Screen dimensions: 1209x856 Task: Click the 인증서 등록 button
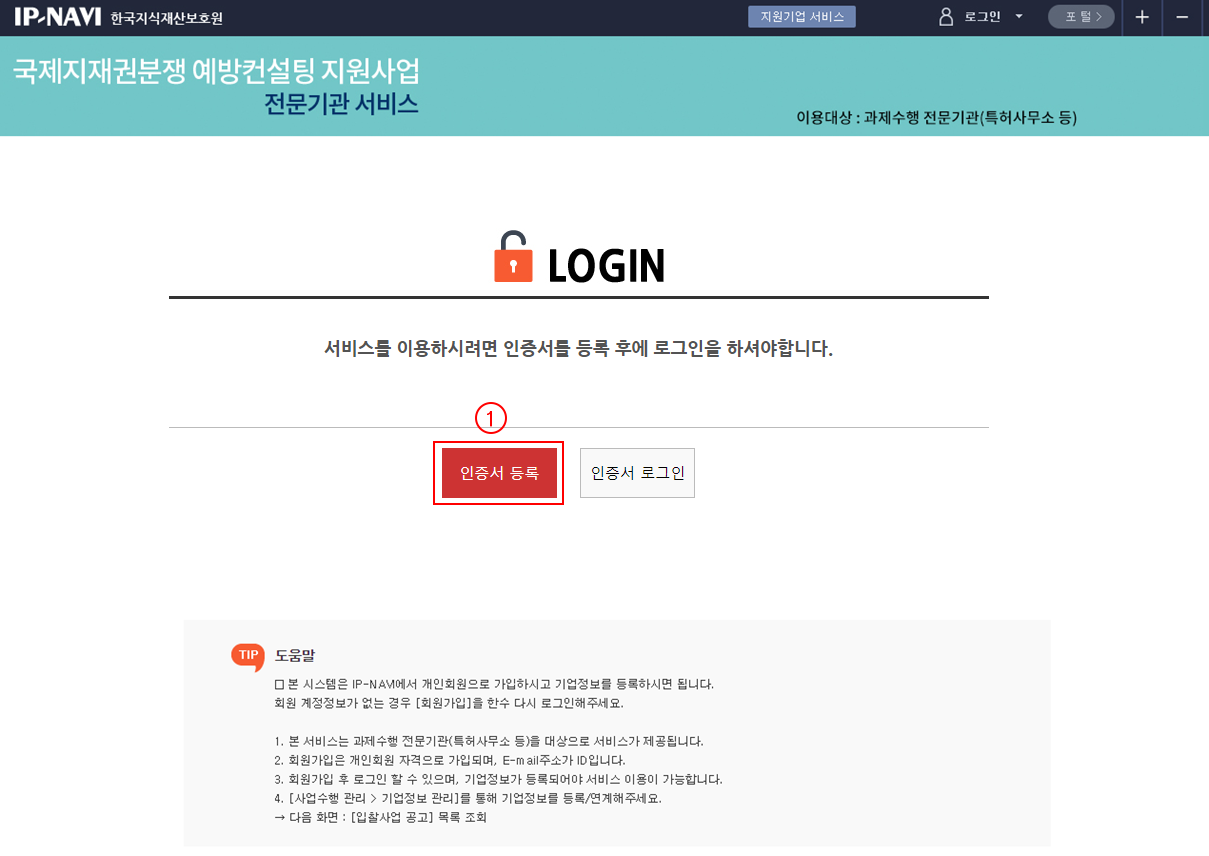click(499, 473)
